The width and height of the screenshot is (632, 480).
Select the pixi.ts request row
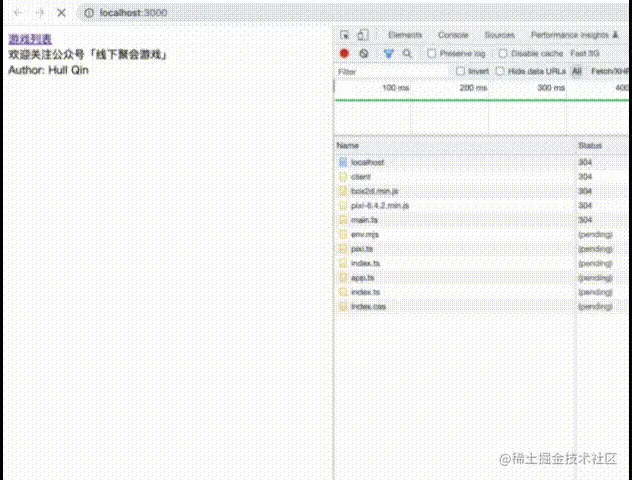(x=481, y=249)
